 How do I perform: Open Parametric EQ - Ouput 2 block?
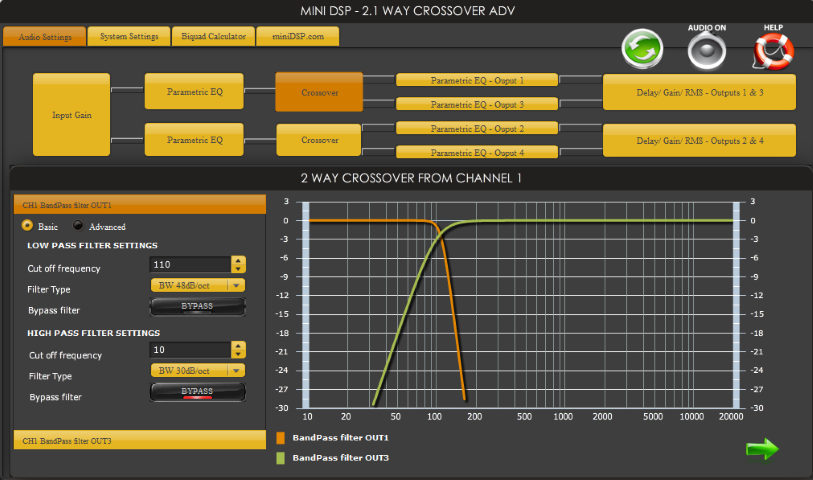(x=477, y=128)
